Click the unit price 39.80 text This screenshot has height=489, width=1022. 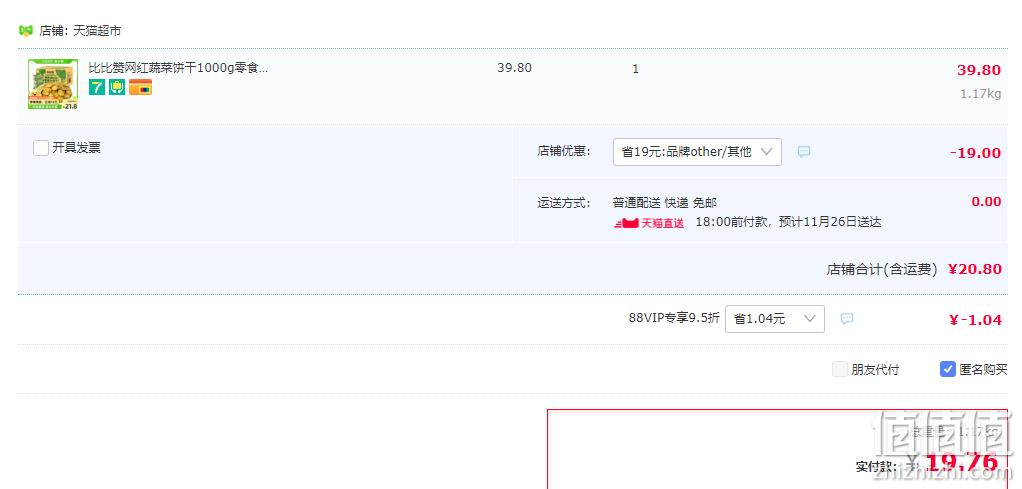(x=514, y=68)
